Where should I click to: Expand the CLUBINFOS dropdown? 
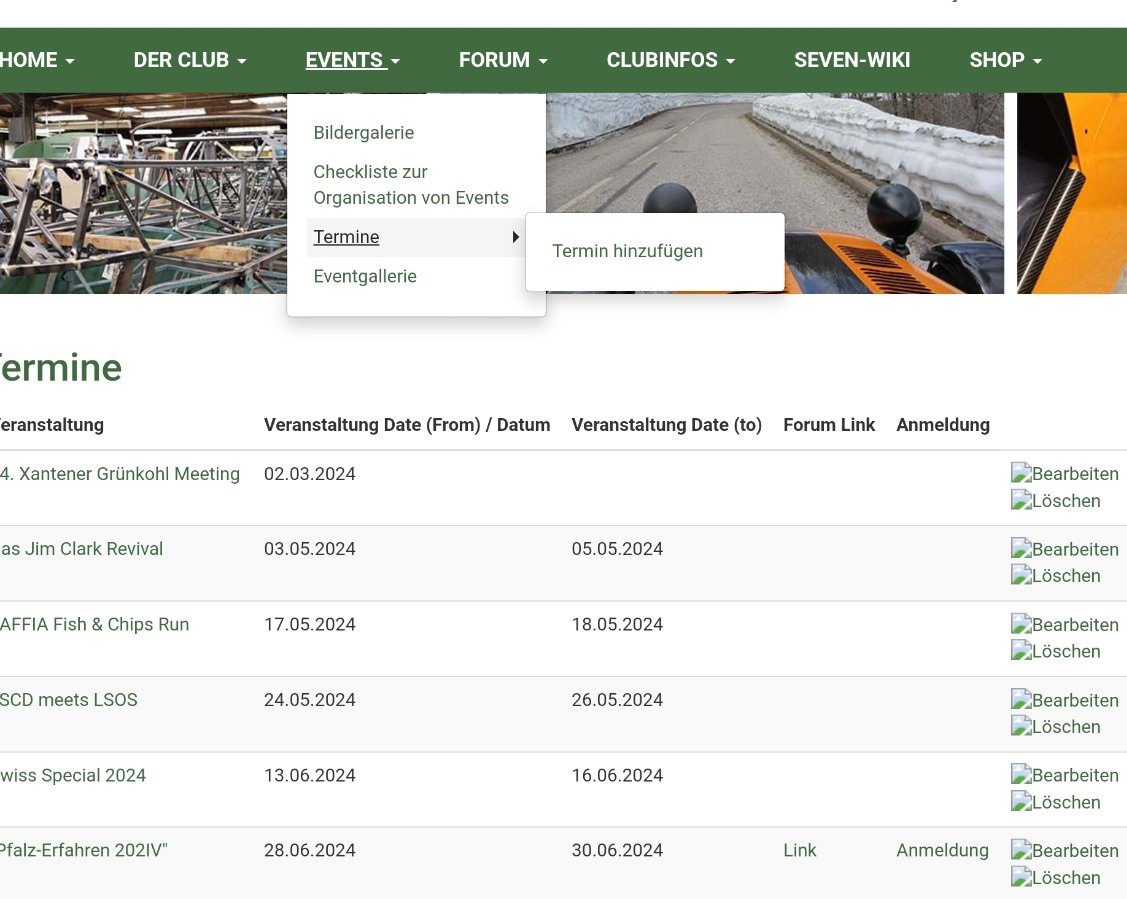(670, 60)
